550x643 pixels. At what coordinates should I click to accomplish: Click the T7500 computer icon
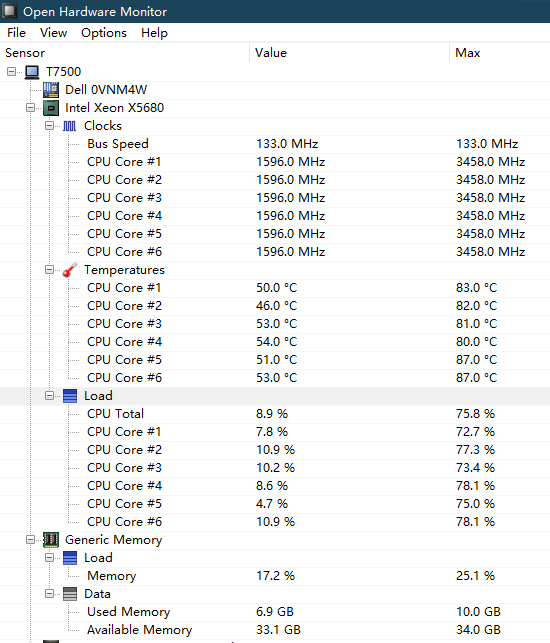32,72
